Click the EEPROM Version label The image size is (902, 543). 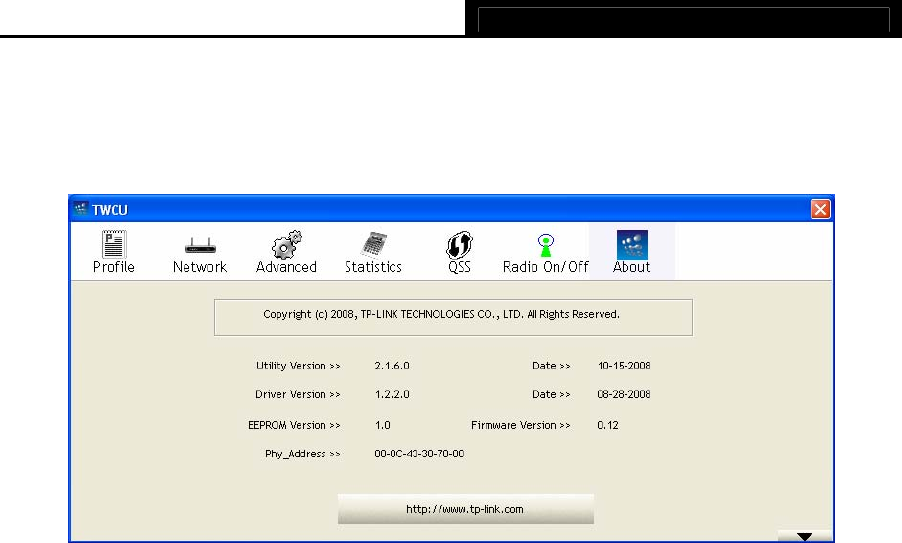294,425
